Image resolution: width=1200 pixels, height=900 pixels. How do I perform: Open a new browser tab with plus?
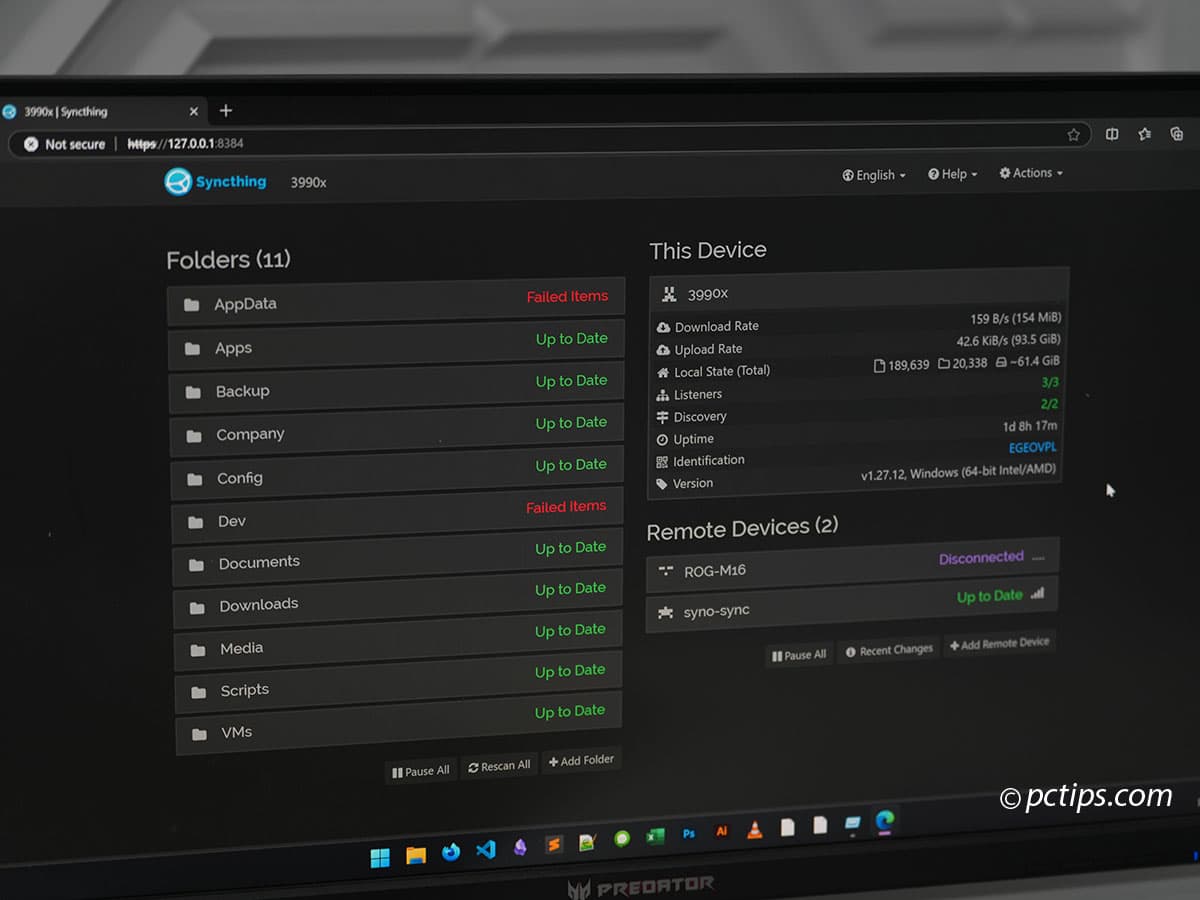[x=225, y=111]
